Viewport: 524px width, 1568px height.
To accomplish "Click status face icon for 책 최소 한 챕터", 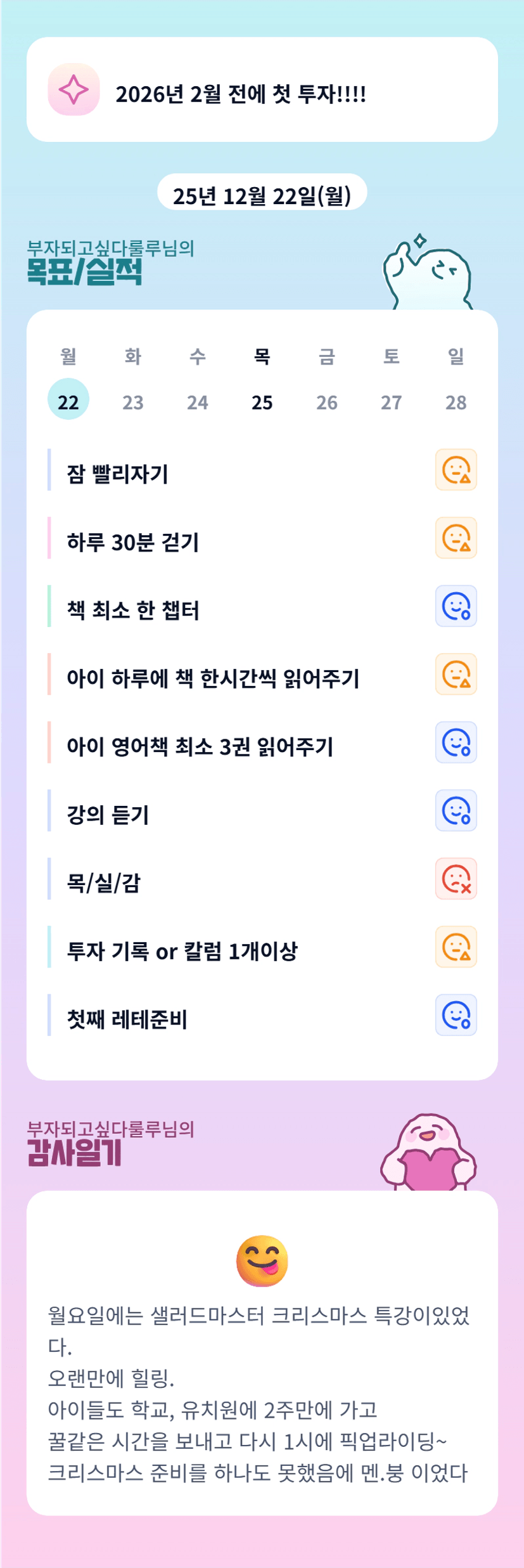I will pos(456,606).
